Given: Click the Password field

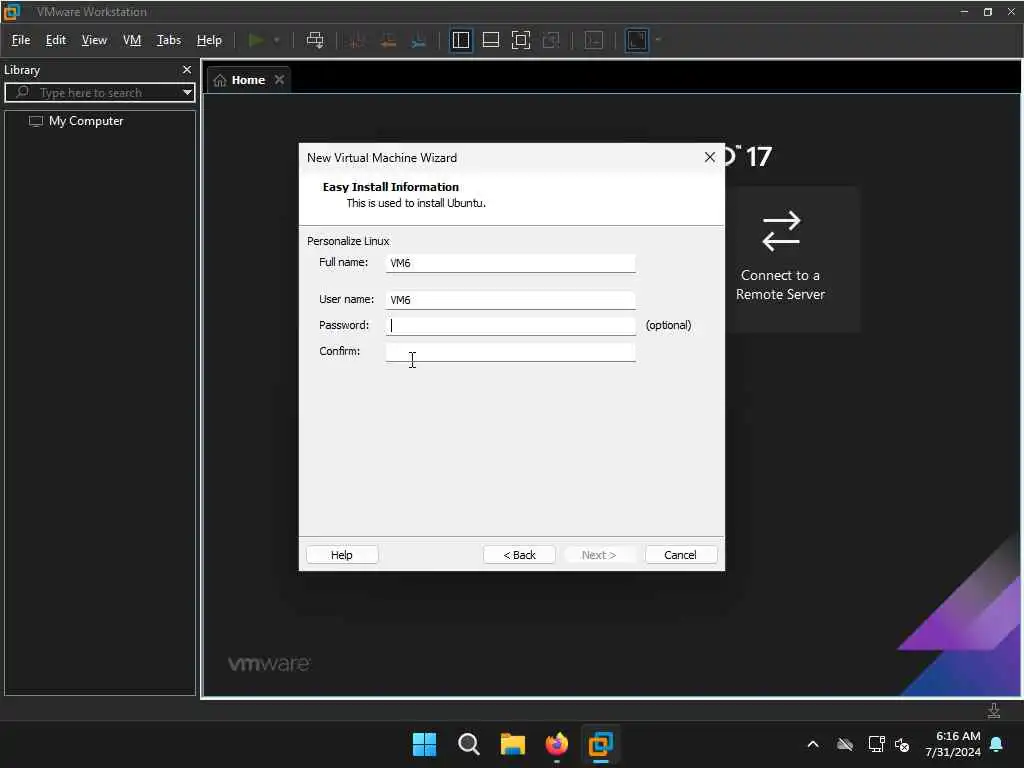Looking at the screenshot, I should (510, 326).
